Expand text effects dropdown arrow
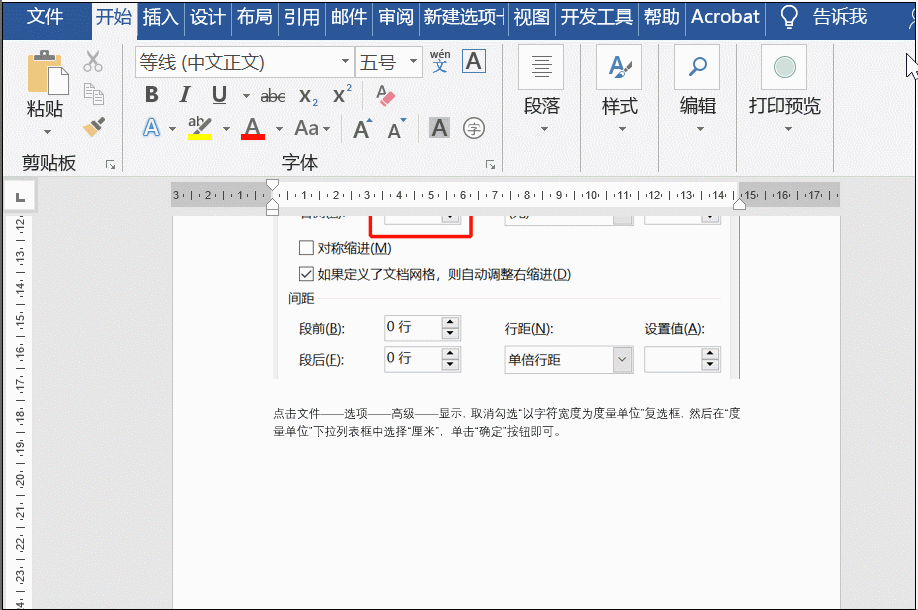The width and height of the screenshot is (918, 610). pyautogui.click(x=172, y=129)
